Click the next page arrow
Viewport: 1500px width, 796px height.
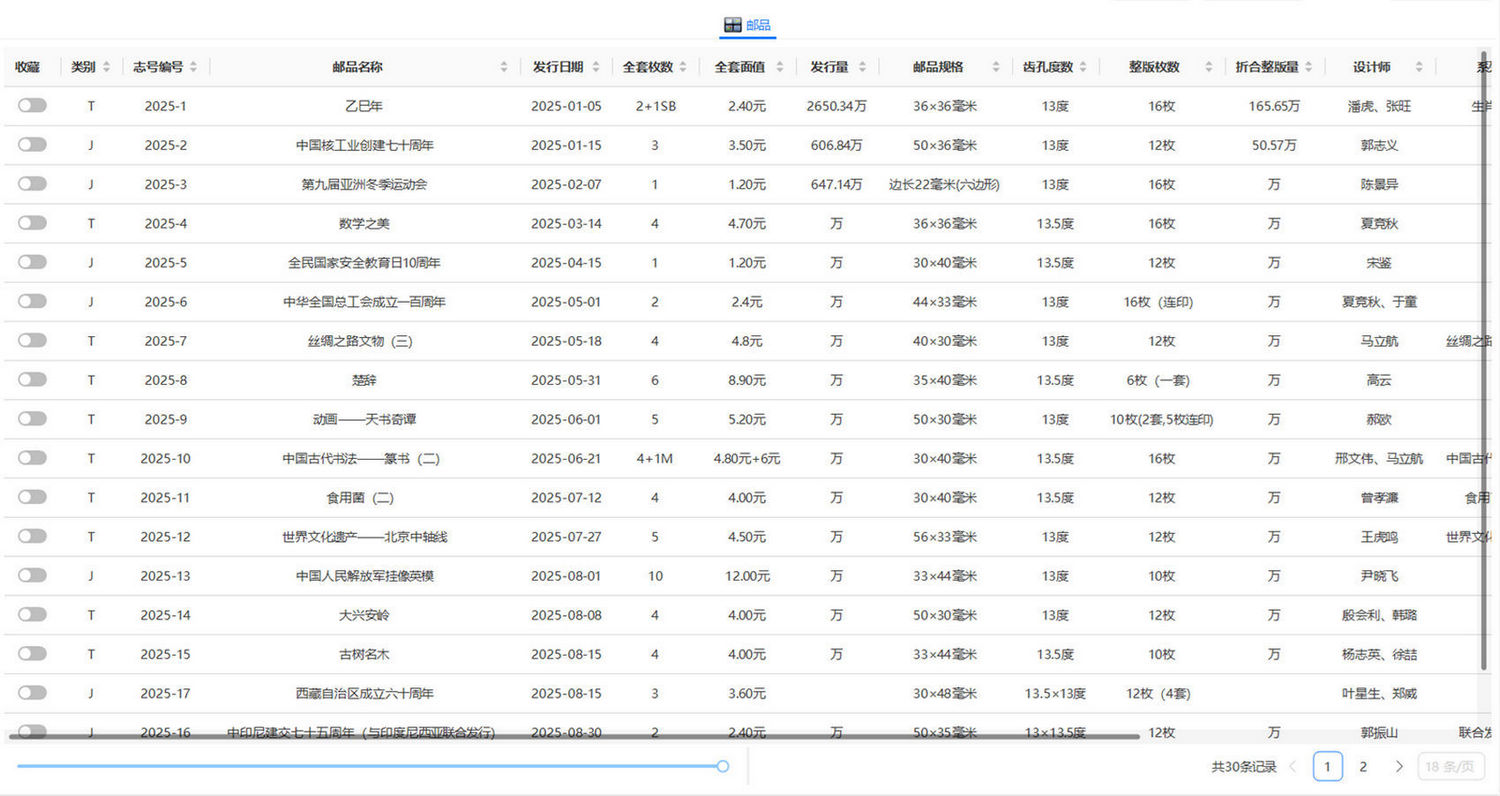click(x=1399, y=766)
